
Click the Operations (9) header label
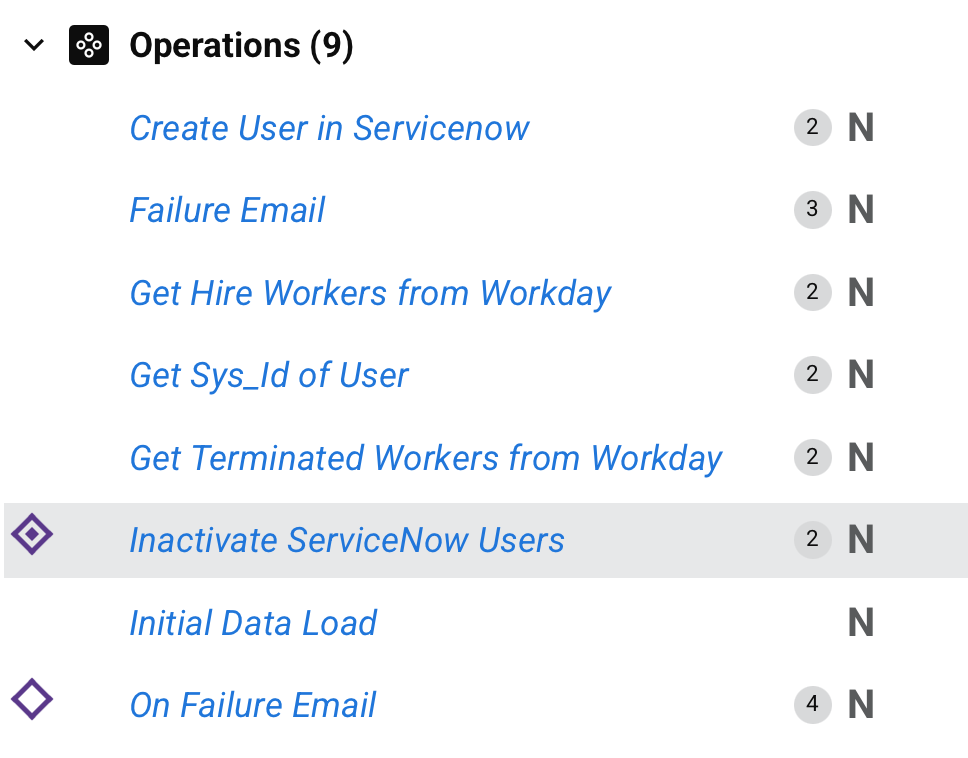[x=241, y=46]
